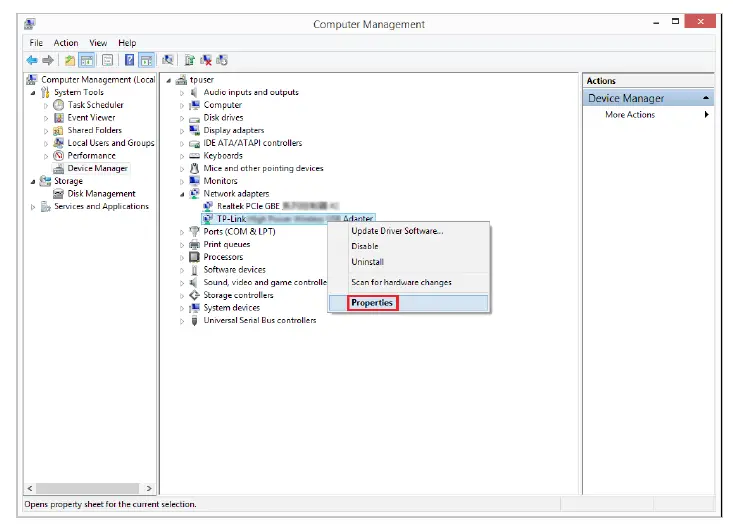Choose Scan for hardware changes in context menu
Viewport: 733px width, 525px height.
(x=409, y=282)
